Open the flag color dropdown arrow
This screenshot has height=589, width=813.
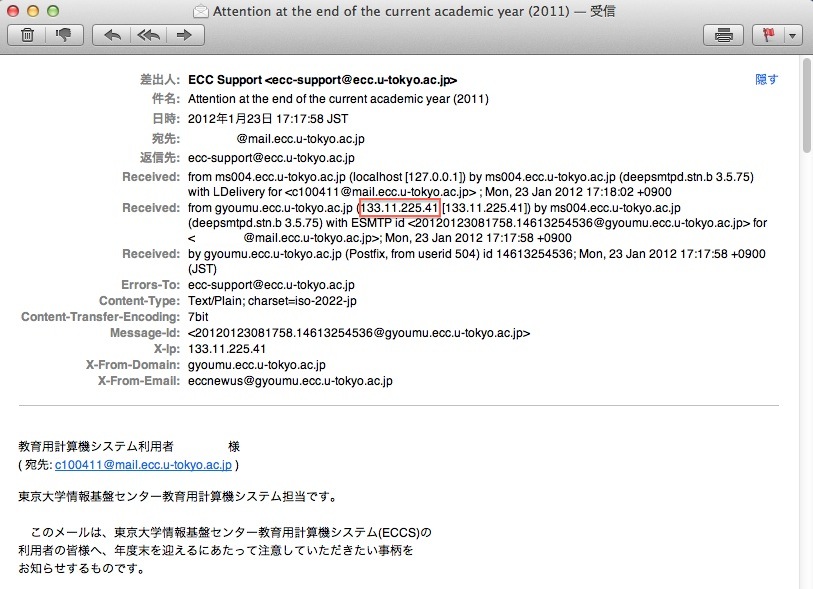coord(792,35)
